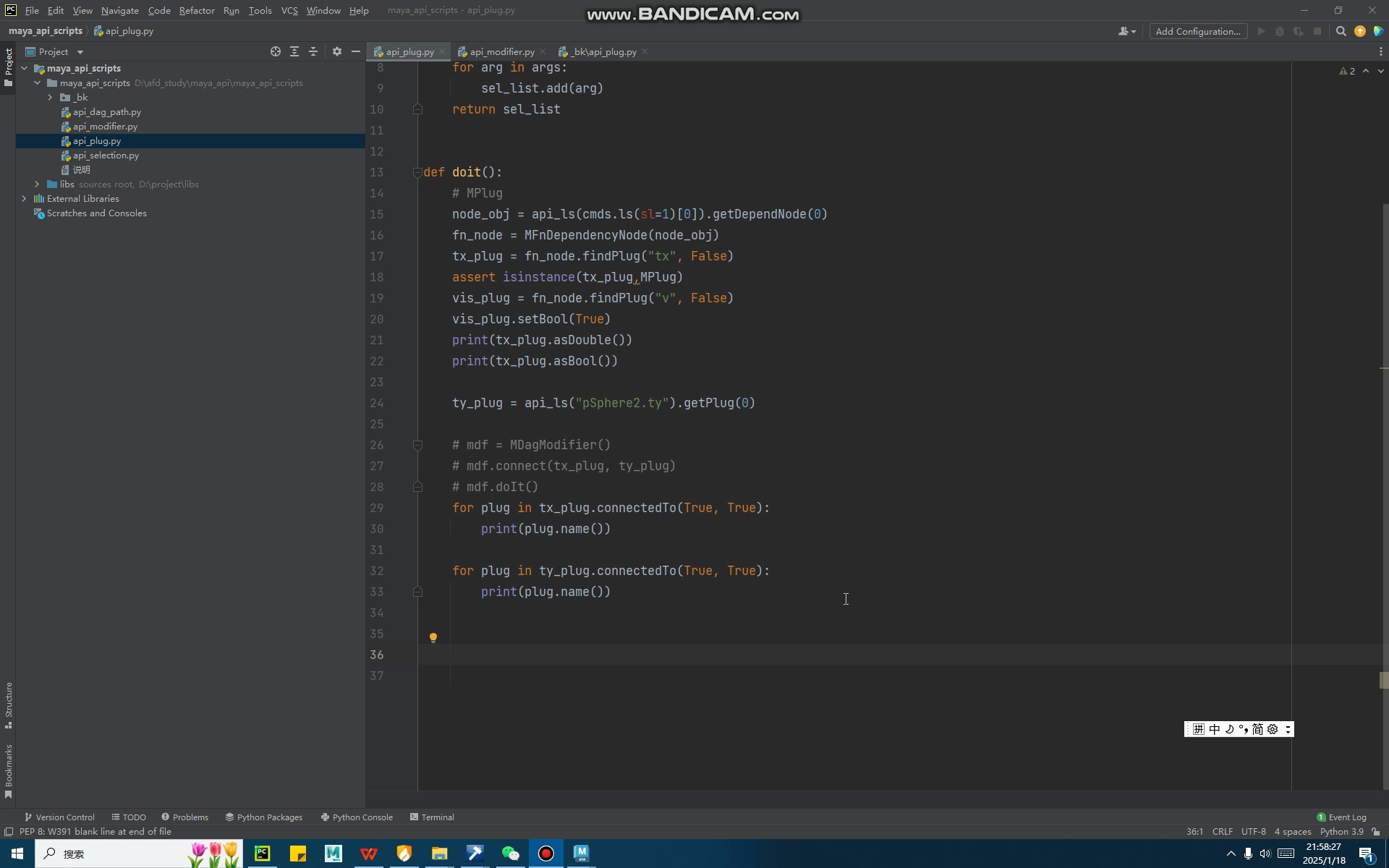The image size is (1389, 868).
Task: Click the Windows search box 搜索
Action: coord(139,854)
